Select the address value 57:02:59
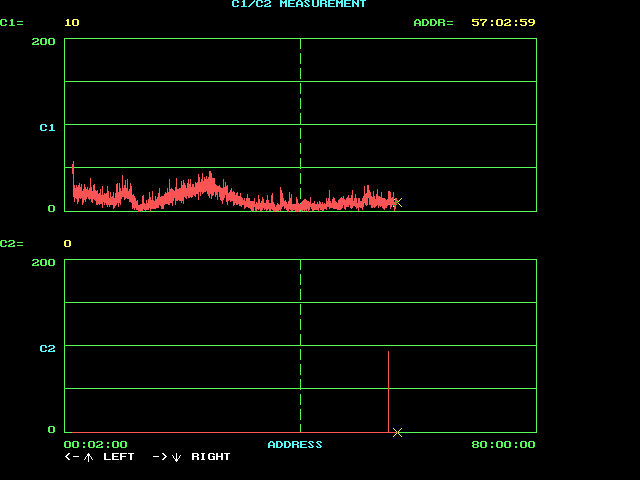 pyautogui.click(x=503, y=23)
